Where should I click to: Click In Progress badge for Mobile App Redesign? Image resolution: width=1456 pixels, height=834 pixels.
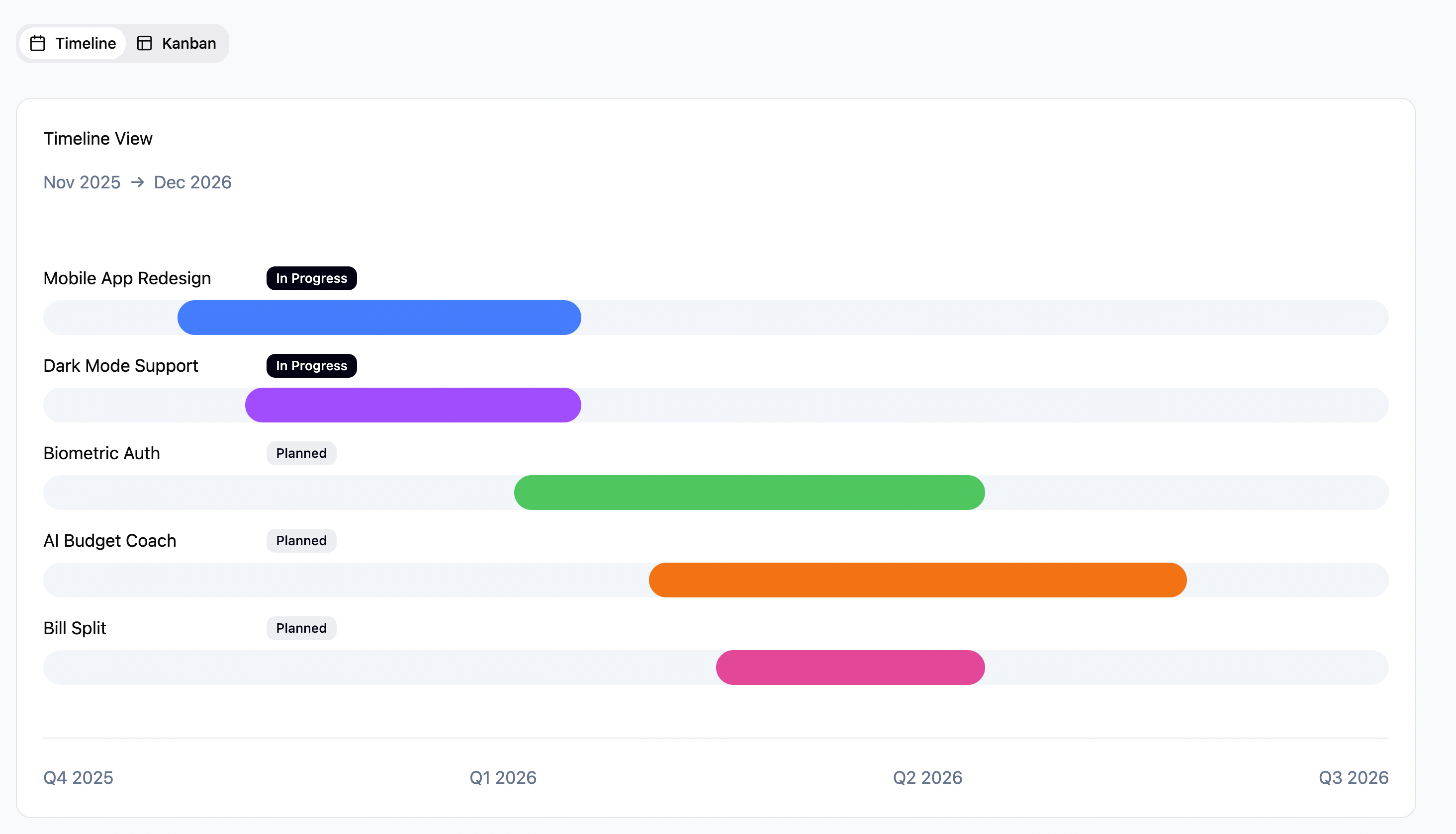click(x=311, y=278)
